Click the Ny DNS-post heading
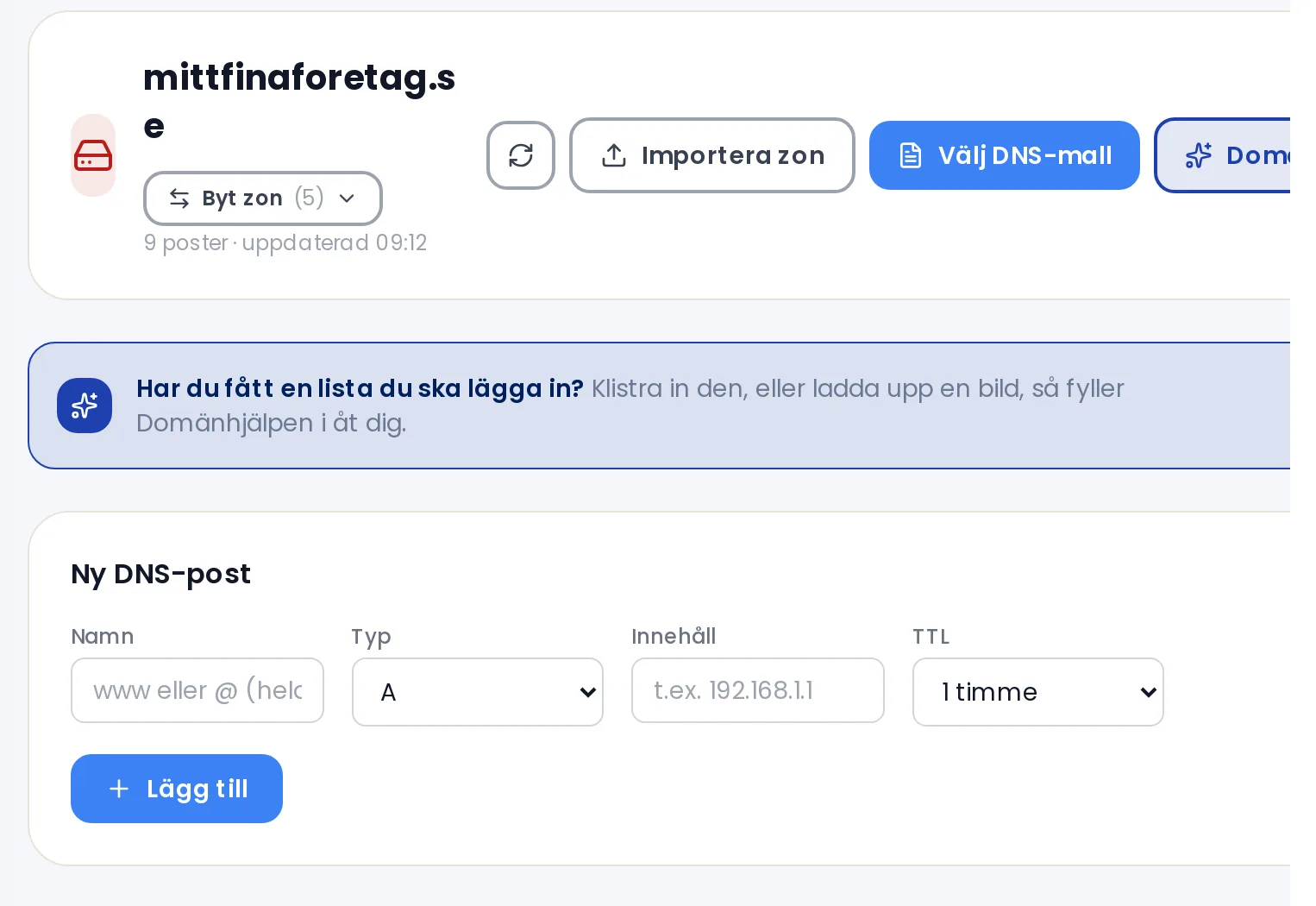The image size is (1316, 906). click(x=161, y=574)
